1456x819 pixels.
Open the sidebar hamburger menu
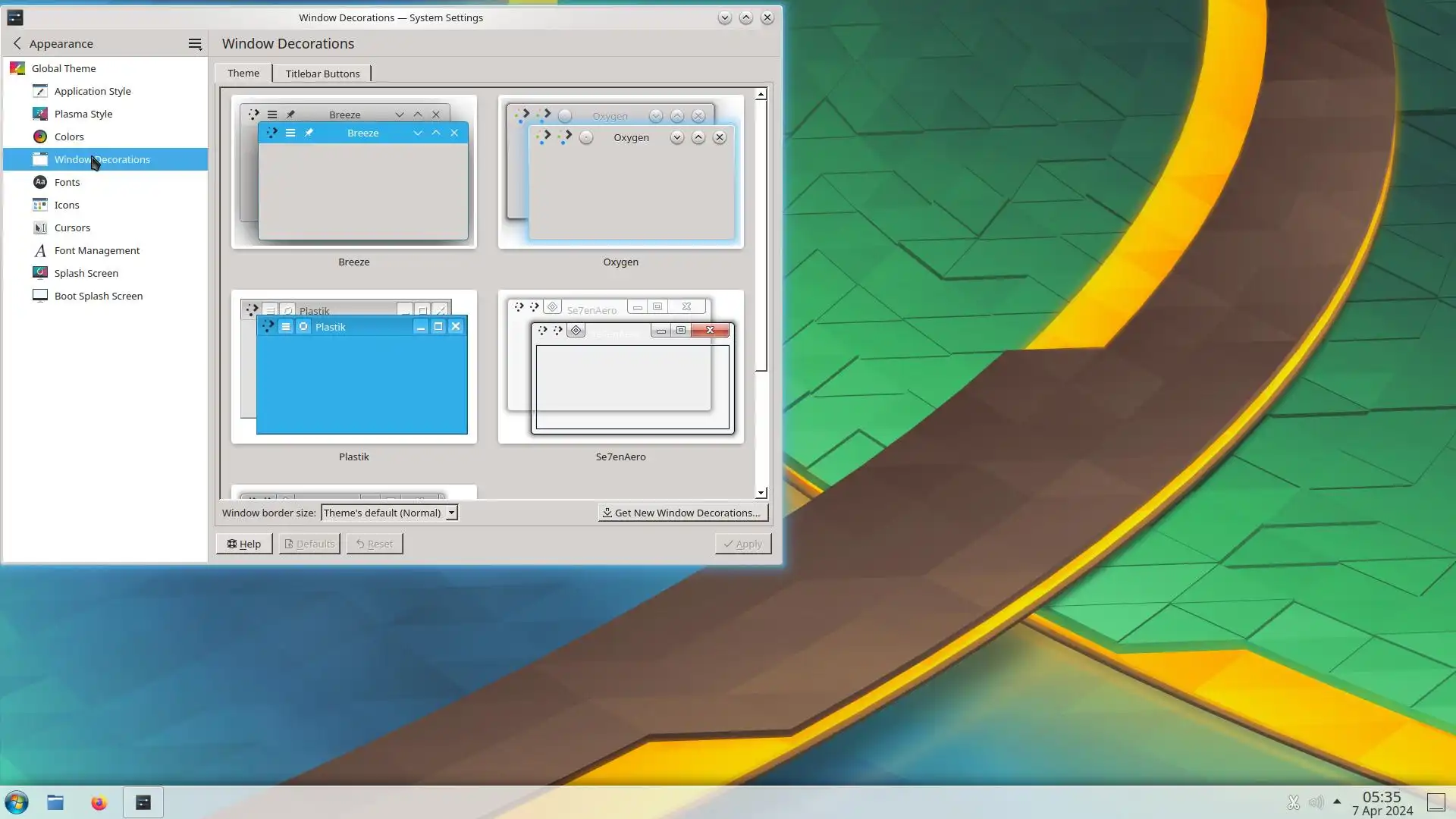195,44
